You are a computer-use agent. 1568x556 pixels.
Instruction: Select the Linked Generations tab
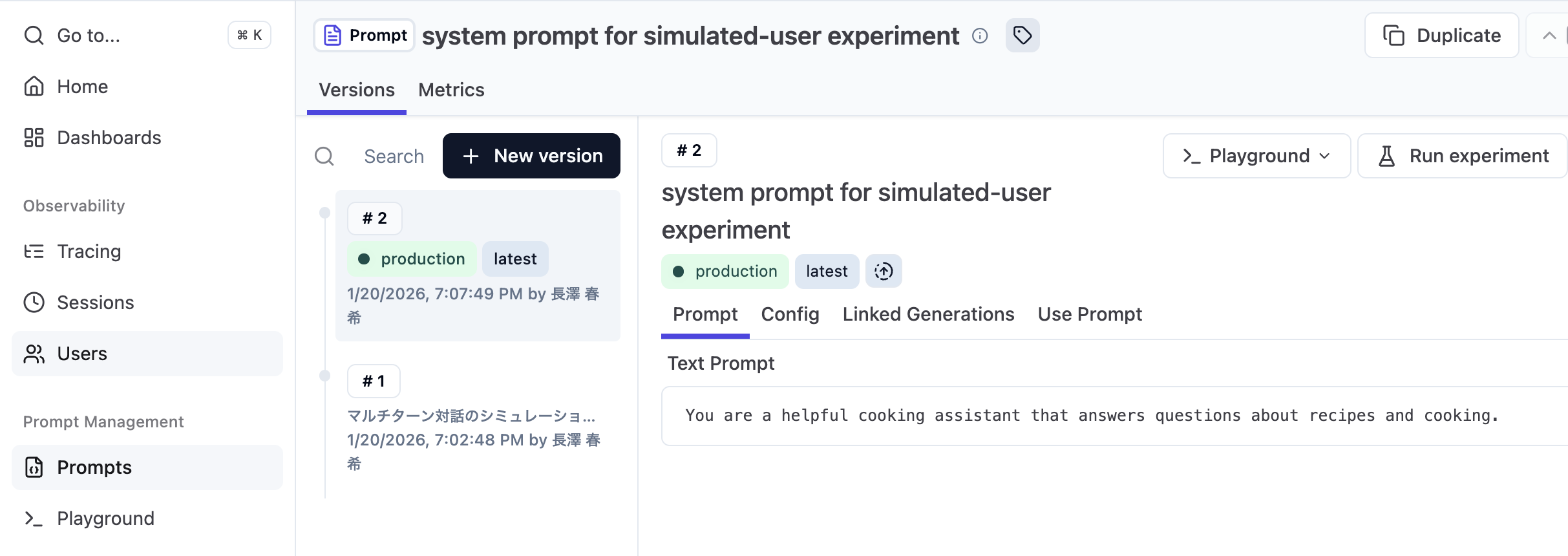[x=928, y=314]
